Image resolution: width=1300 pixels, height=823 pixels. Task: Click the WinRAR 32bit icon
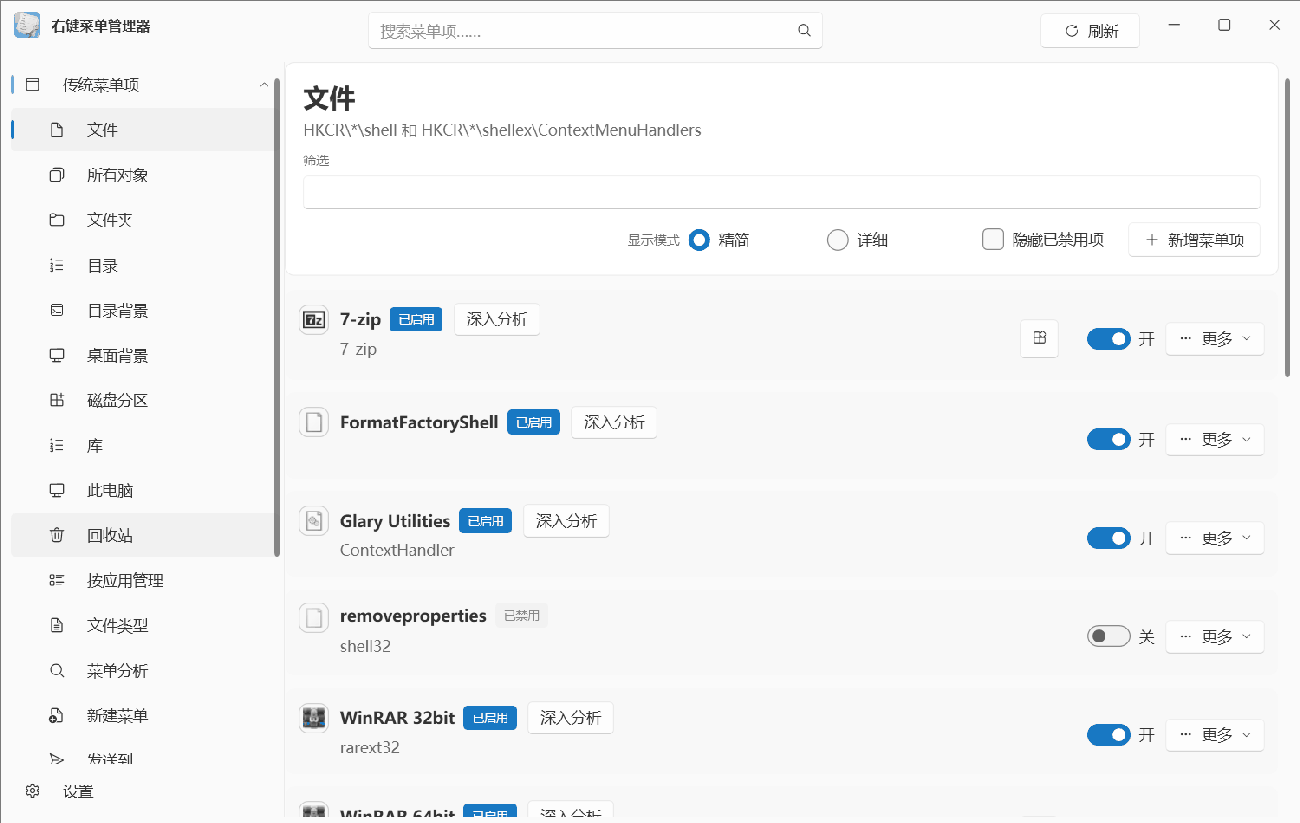[314, 717]
